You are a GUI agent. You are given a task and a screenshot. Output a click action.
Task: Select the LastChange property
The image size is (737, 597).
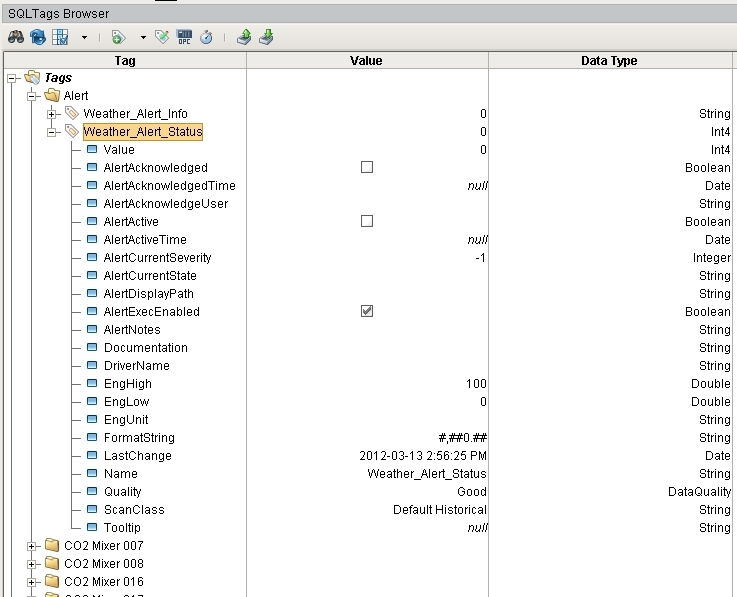click(138, 456)
